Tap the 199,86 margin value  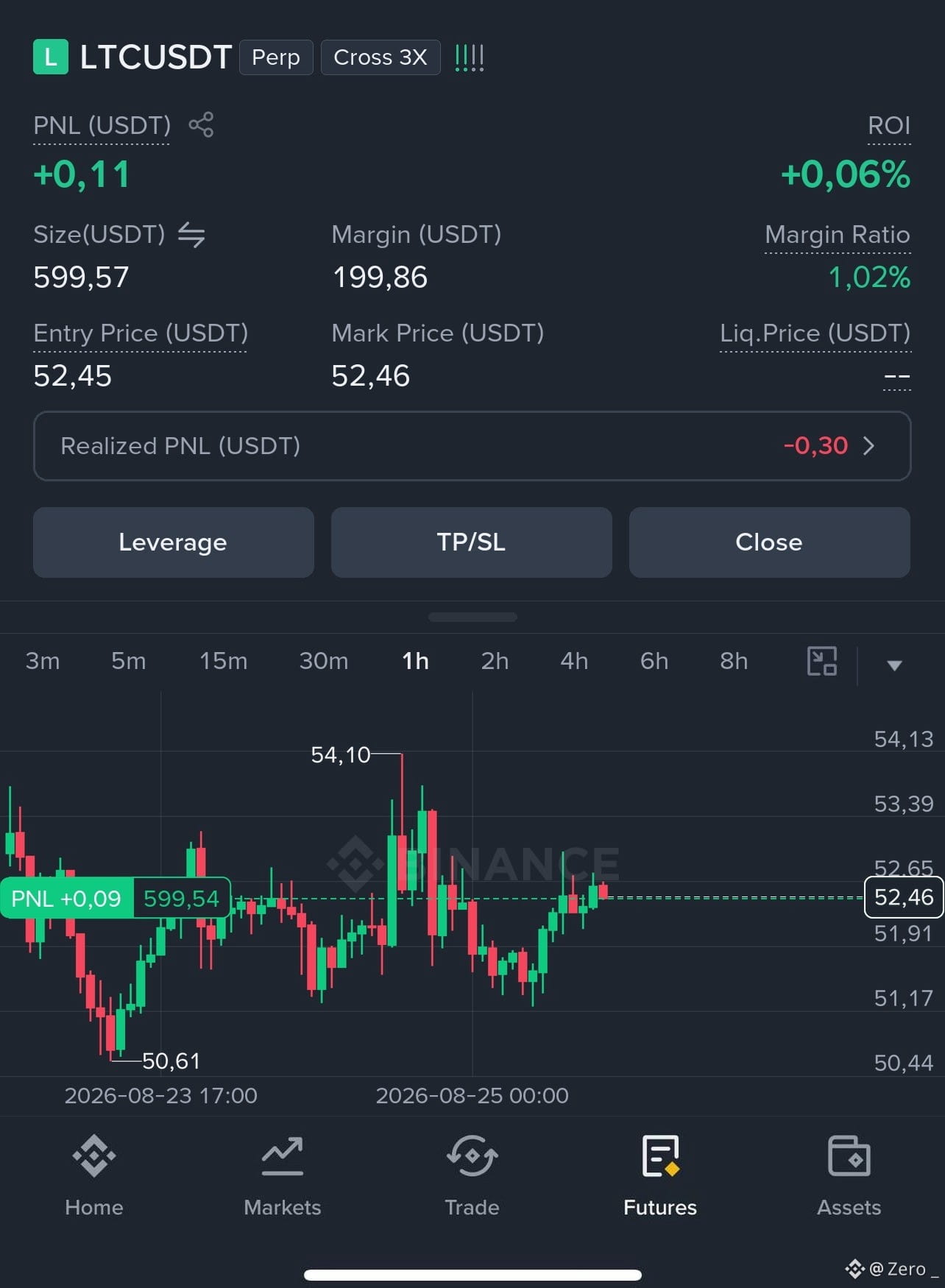[380, 277]
